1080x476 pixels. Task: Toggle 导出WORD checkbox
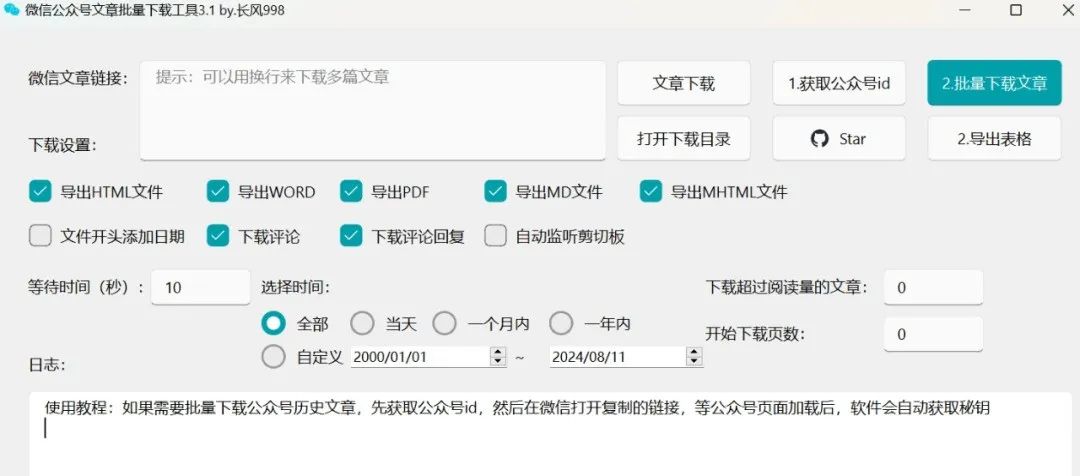pos(218,192)
